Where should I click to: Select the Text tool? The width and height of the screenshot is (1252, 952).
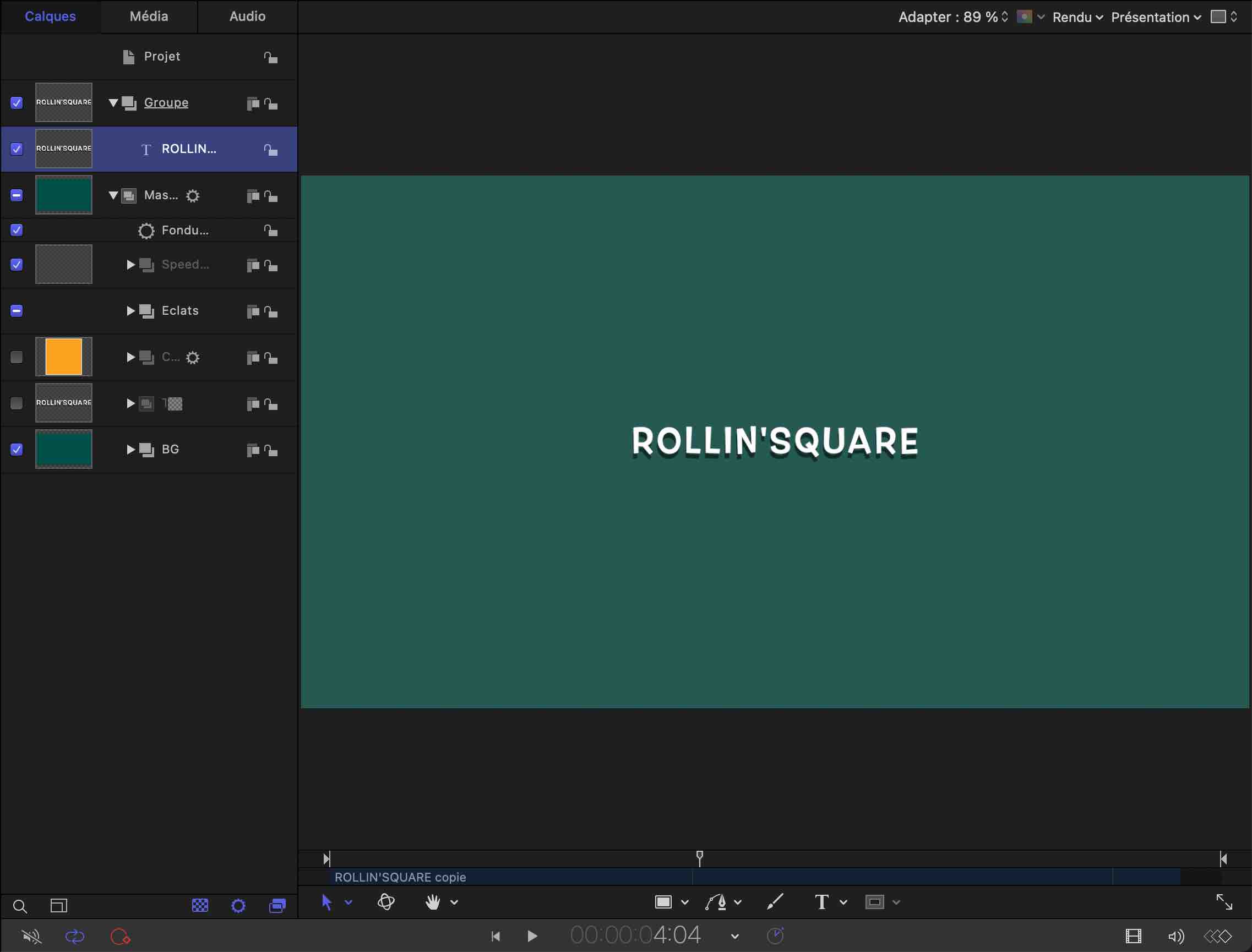tap(821, 902)
